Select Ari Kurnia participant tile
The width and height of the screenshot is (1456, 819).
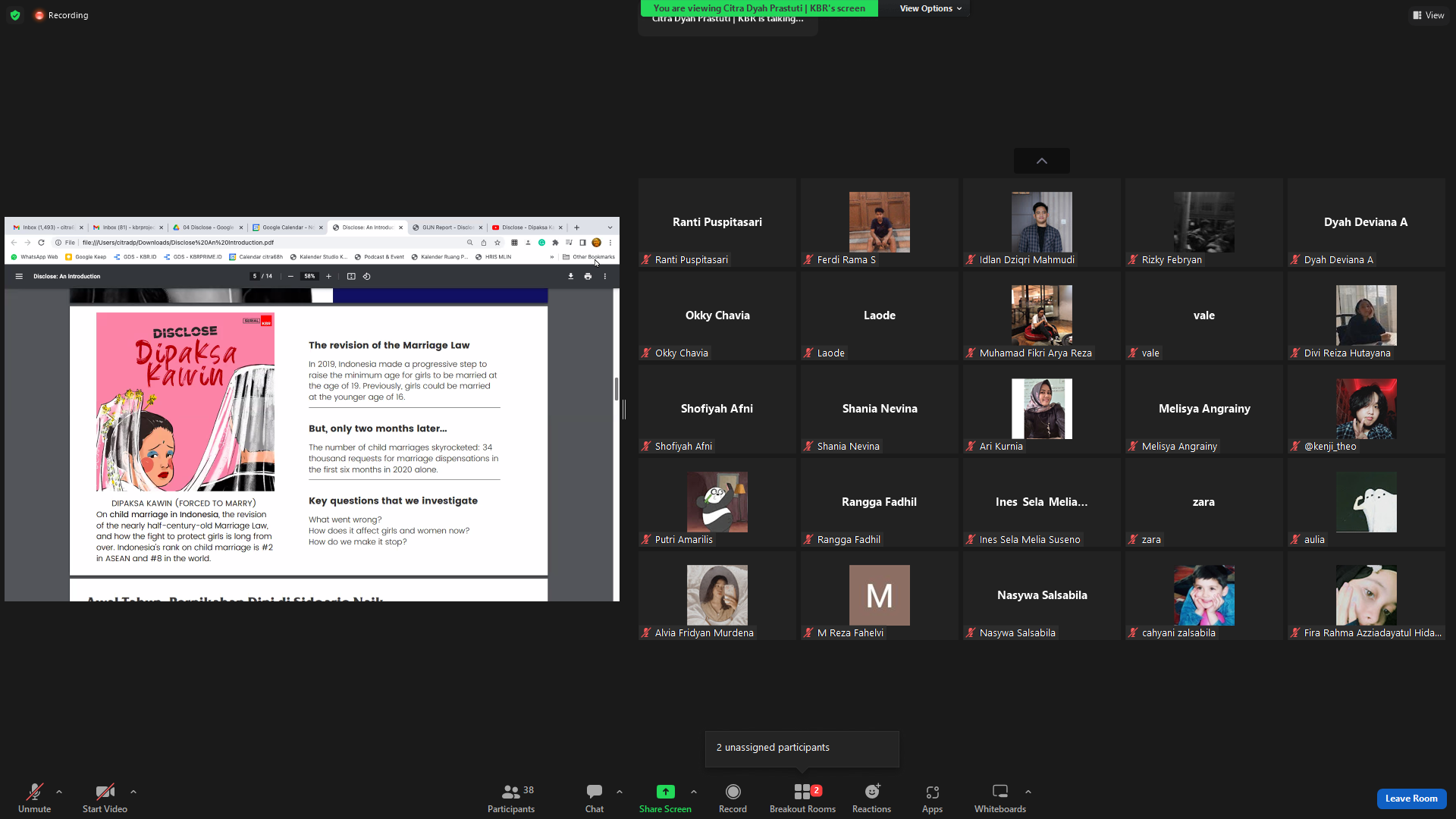1042,409
